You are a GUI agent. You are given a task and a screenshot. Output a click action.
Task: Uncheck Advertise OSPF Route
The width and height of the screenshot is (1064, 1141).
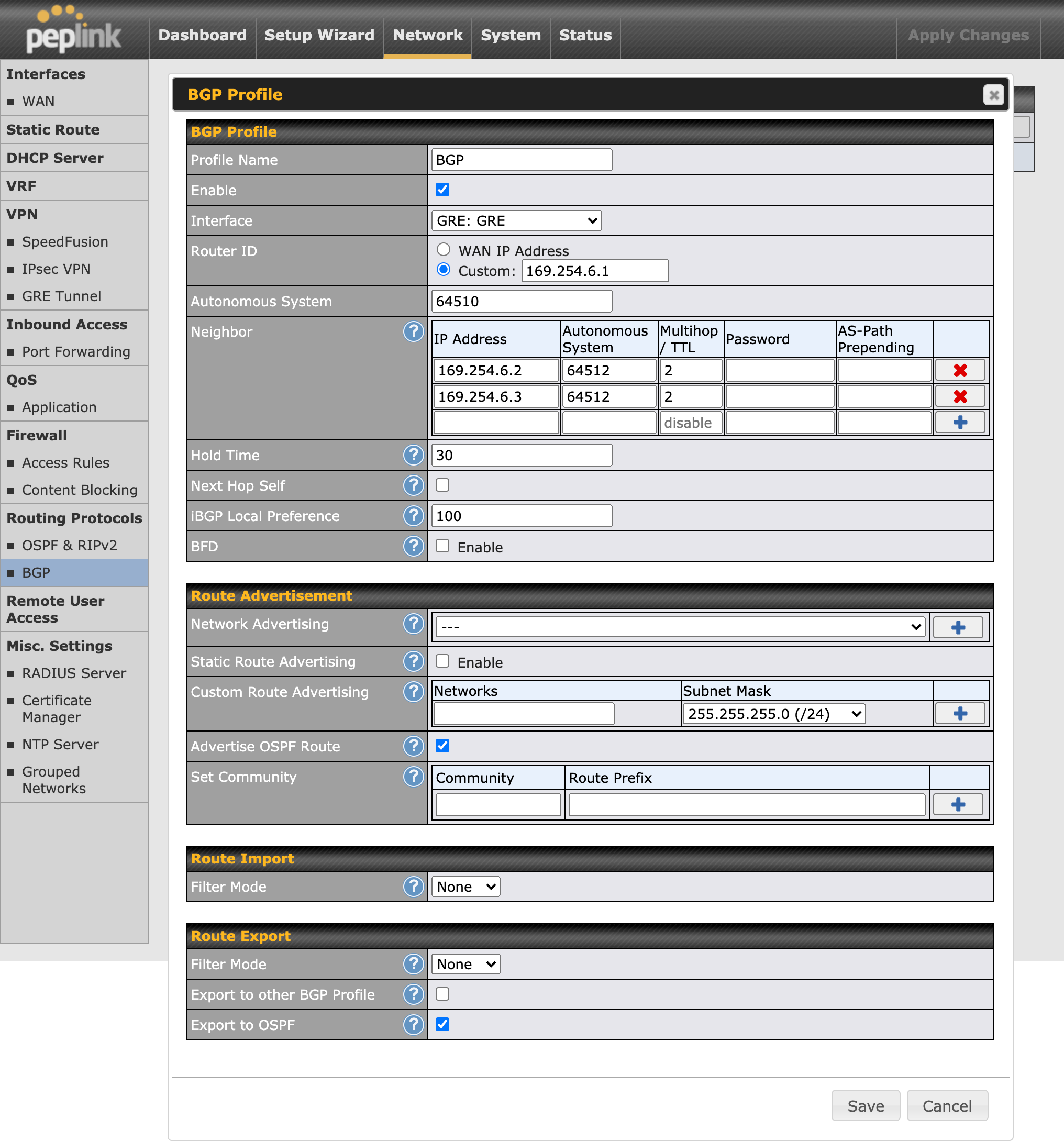442,746
